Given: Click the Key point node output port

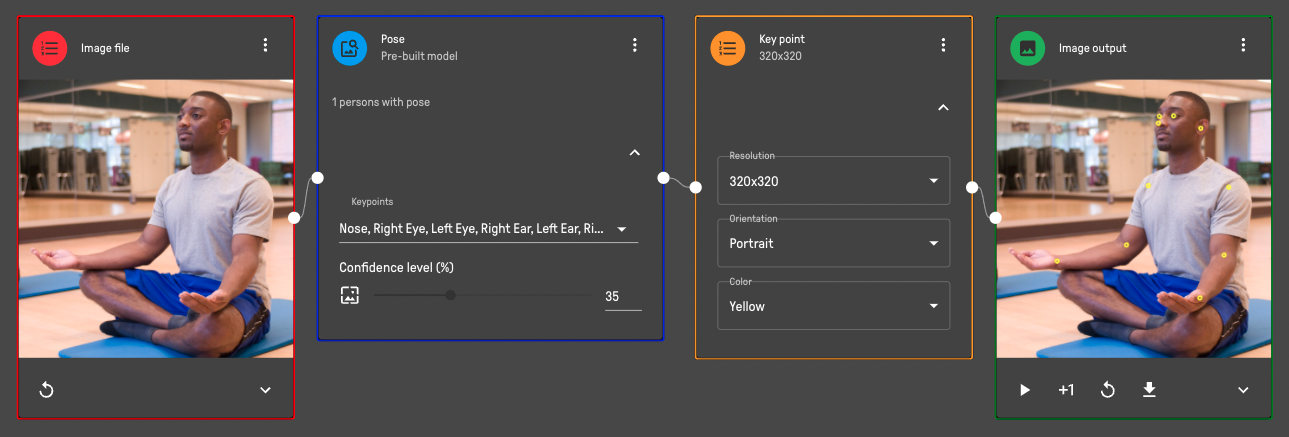Looking at the screenshot, I should point(972,187).
